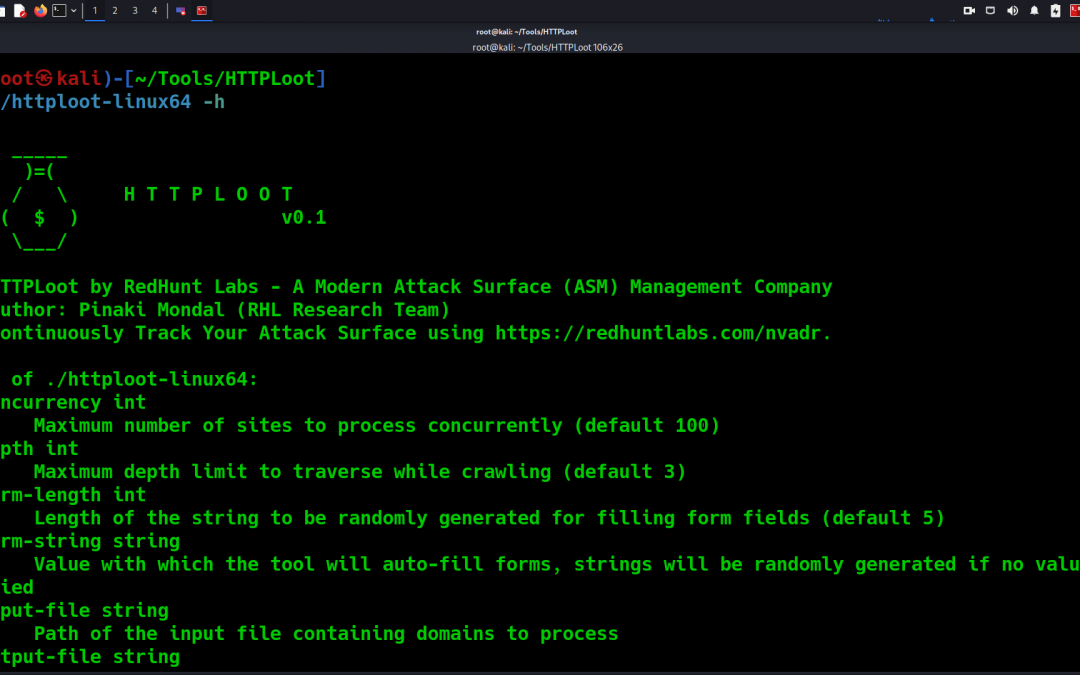Click the RedHunt Labs company line

pos(416,287)
